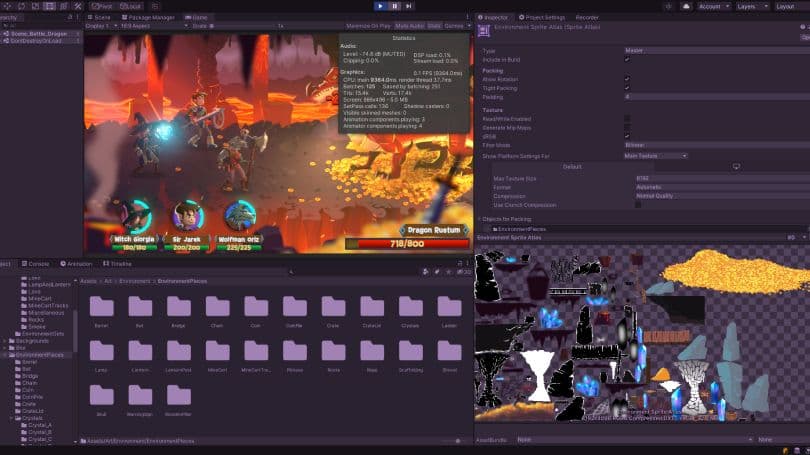Open the Account dropdown
This screenshot has width=810, height=455.
713,7
